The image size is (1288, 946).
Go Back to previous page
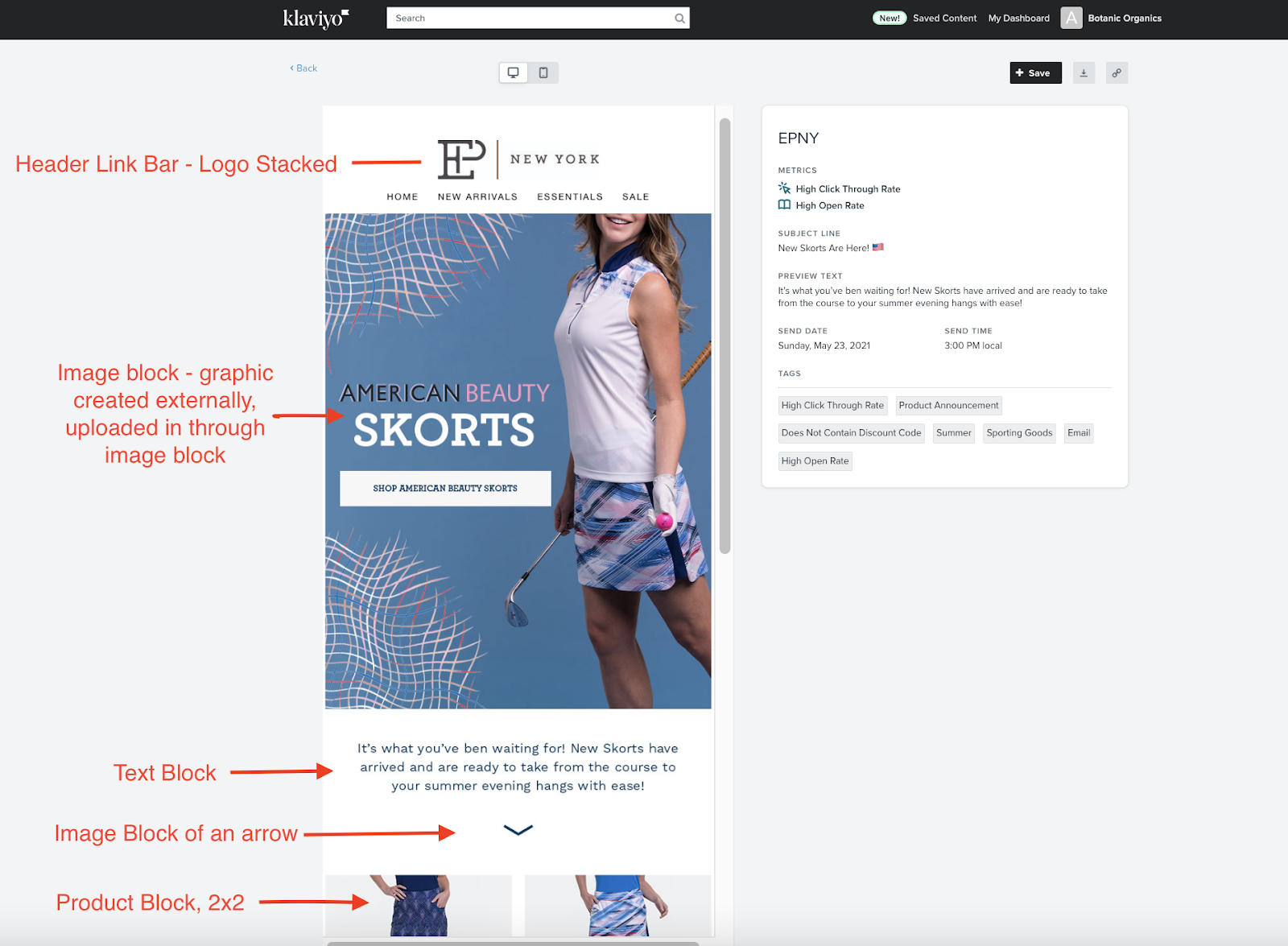tap(303, 68)
